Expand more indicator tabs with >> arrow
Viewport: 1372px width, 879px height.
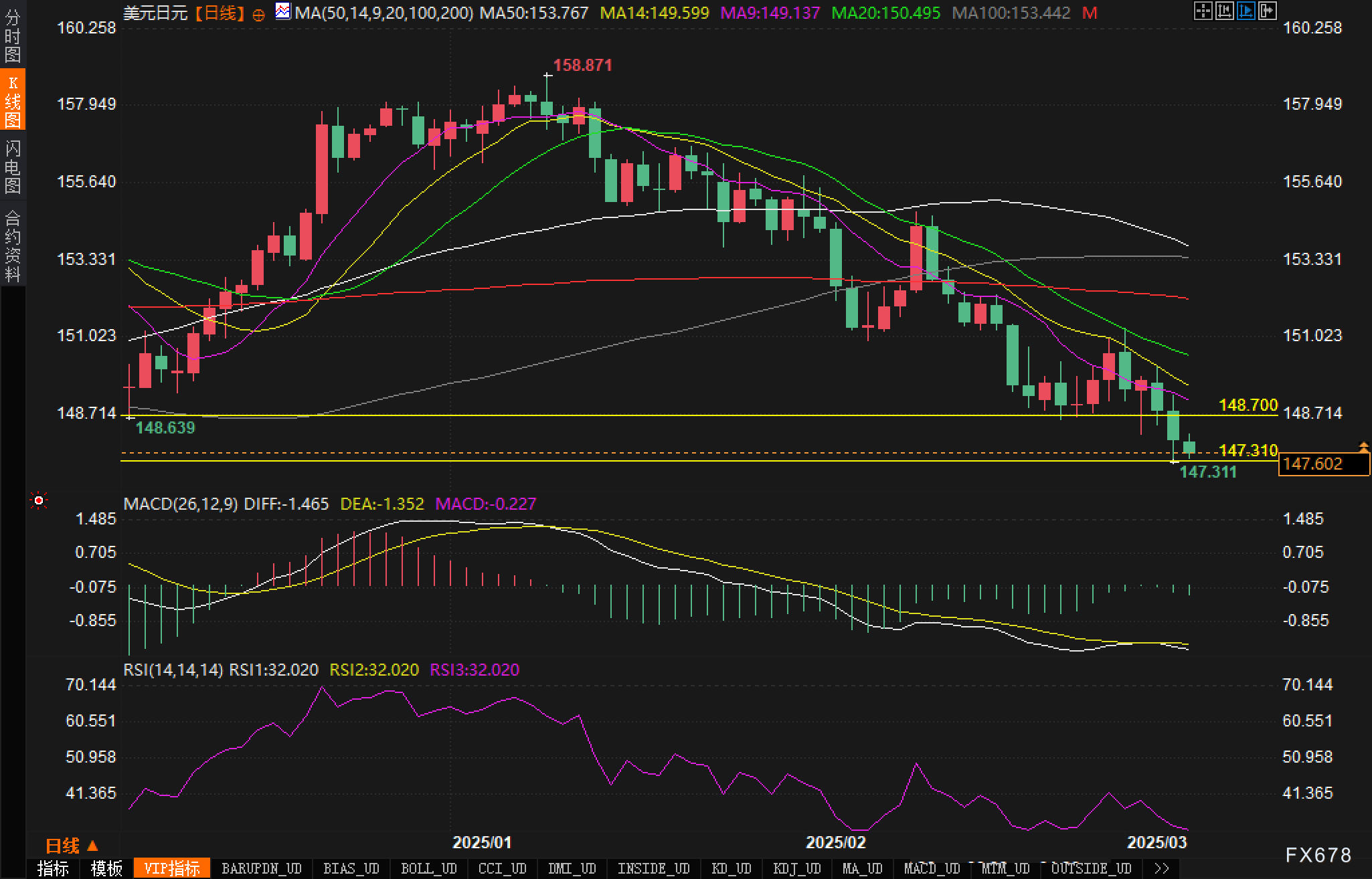(x=1163, y=868)
